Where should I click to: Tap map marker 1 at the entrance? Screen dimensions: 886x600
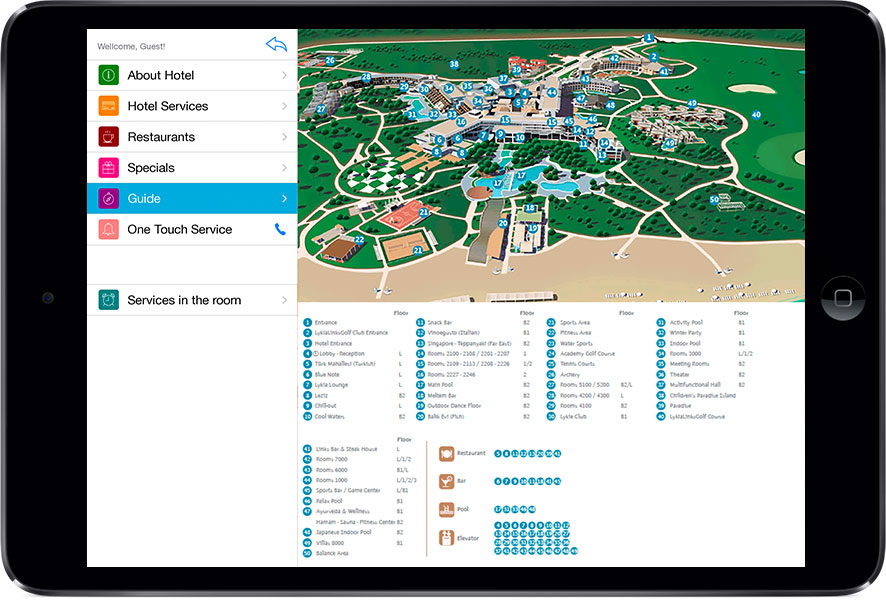pyautogui.click(x=649, y=38)
